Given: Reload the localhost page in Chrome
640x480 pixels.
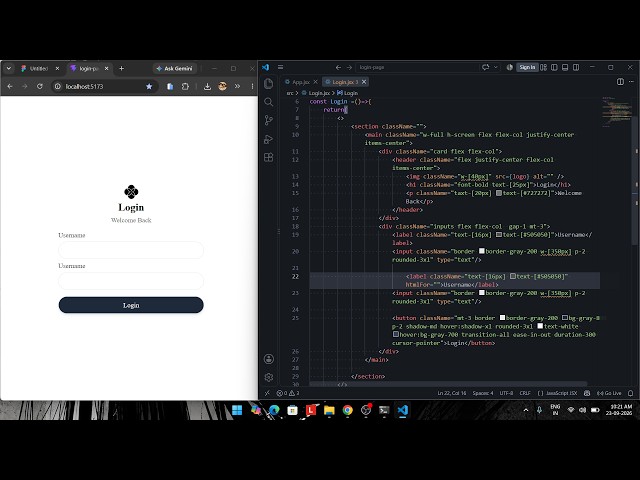Looking at the screenshot, I should coord(40,87).
